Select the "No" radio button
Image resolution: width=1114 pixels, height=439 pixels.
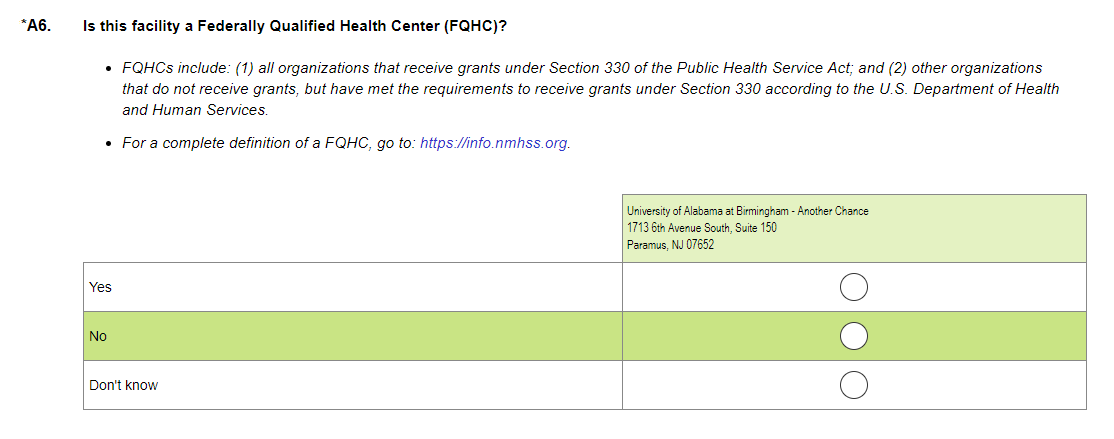coord(853,336)
